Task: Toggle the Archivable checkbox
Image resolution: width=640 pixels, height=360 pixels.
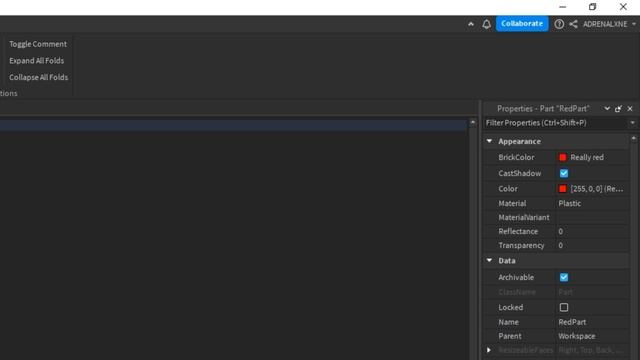Action: click(564, 278)
